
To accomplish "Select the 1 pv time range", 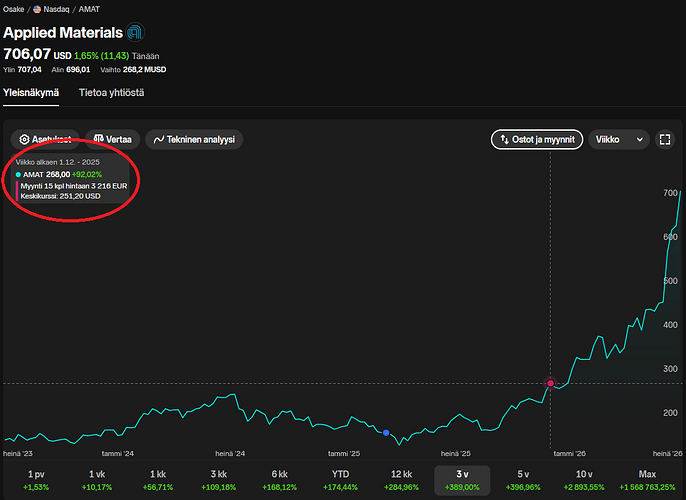I will coord(36,480).
